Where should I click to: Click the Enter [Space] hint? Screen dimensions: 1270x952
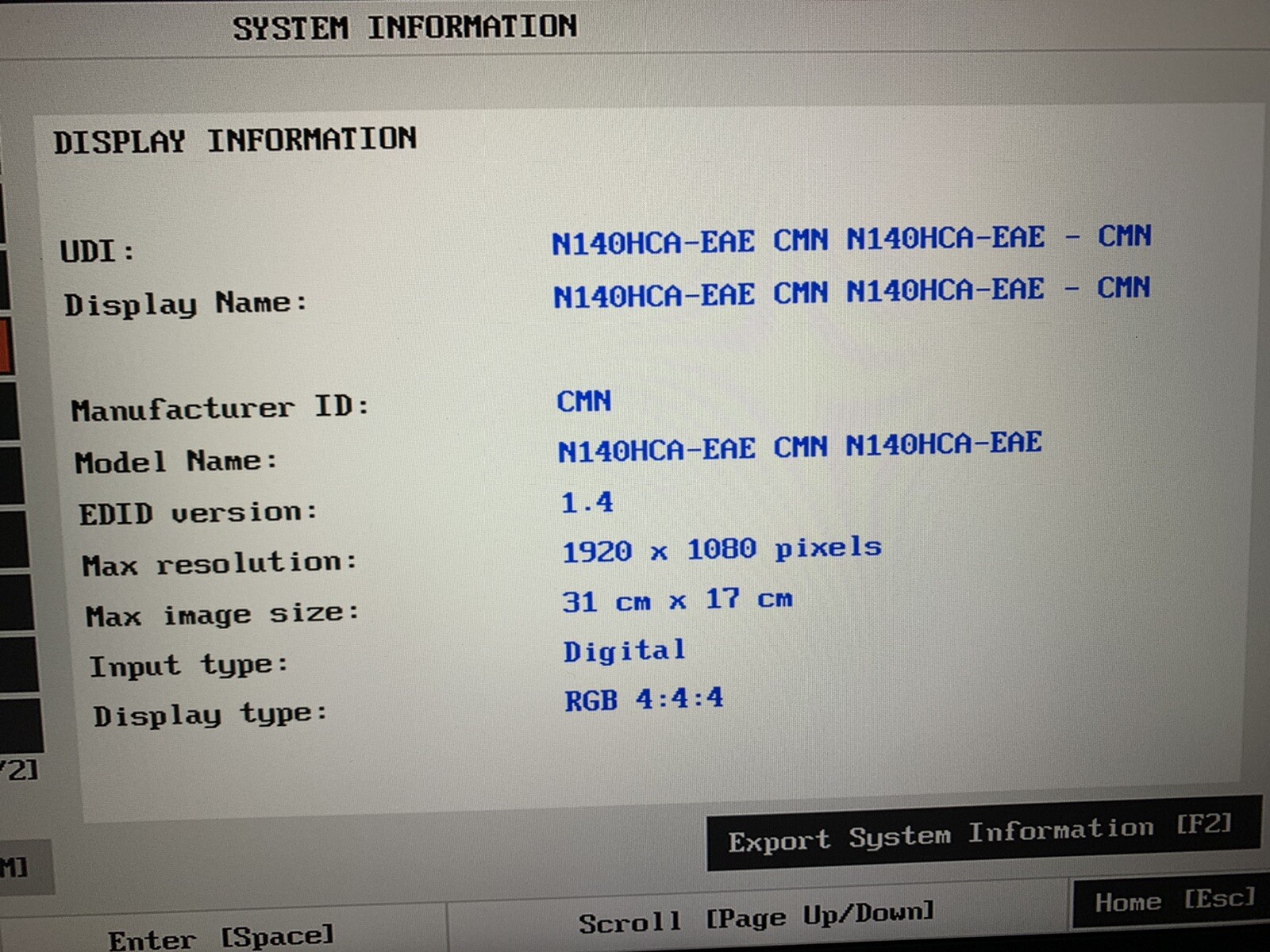(x=221, y=938)
